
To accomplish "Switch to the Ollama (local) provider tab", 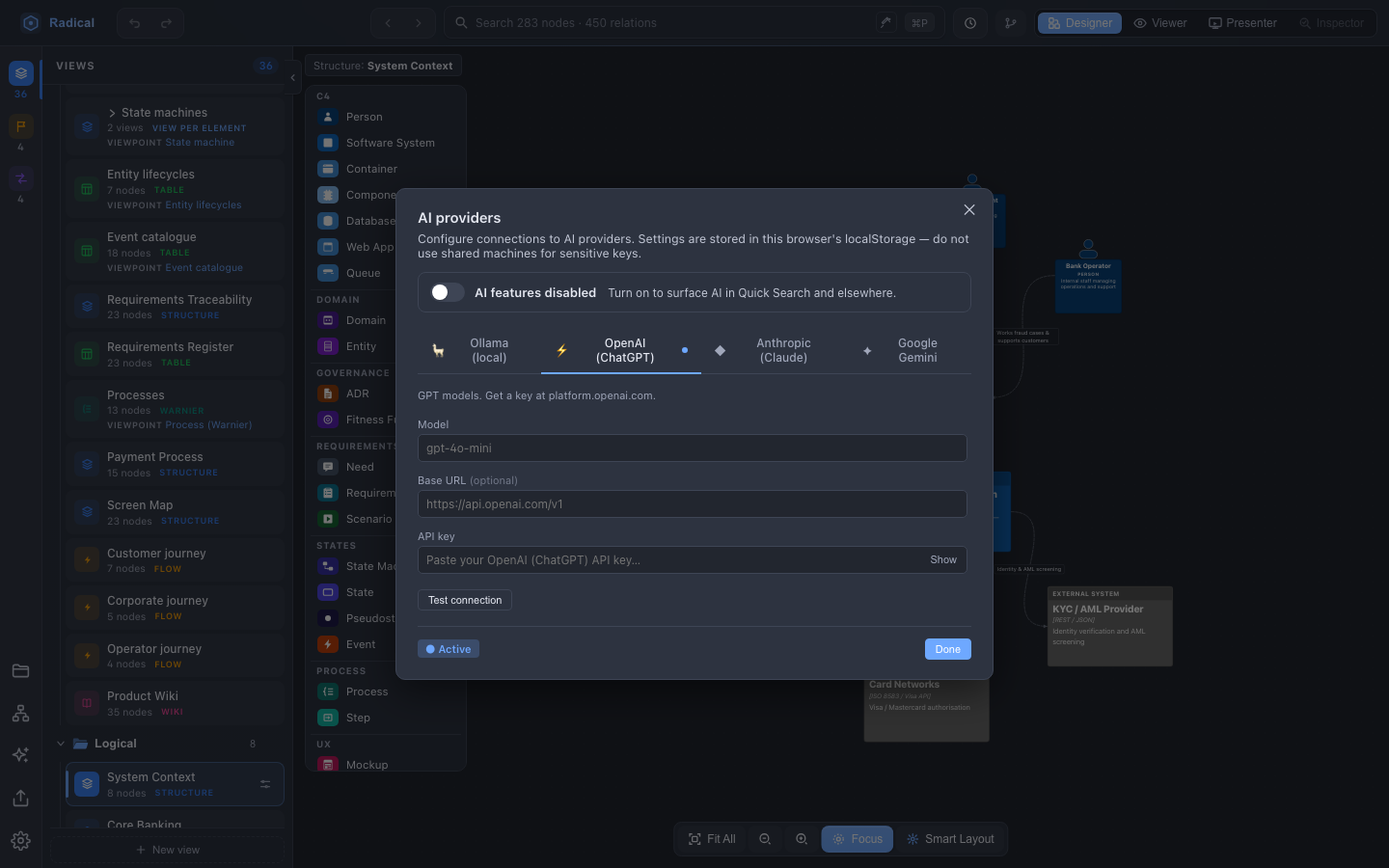I will pyautogui.click(x=478, y=350).
